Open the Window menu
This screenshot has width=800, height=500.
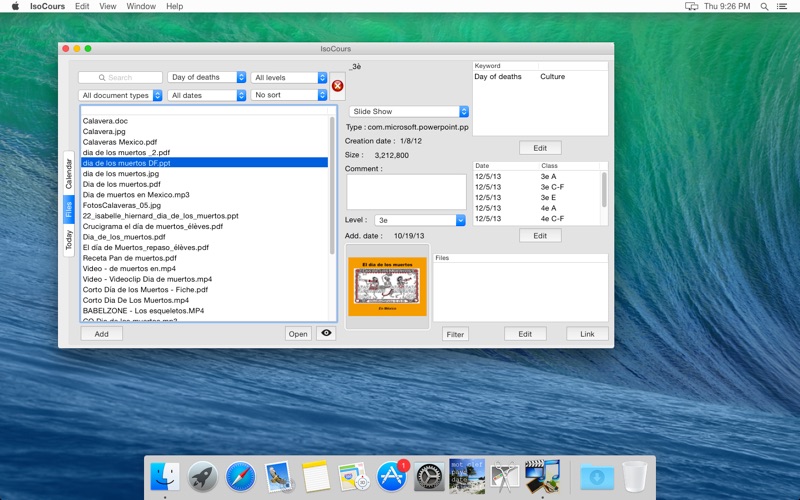141,6
